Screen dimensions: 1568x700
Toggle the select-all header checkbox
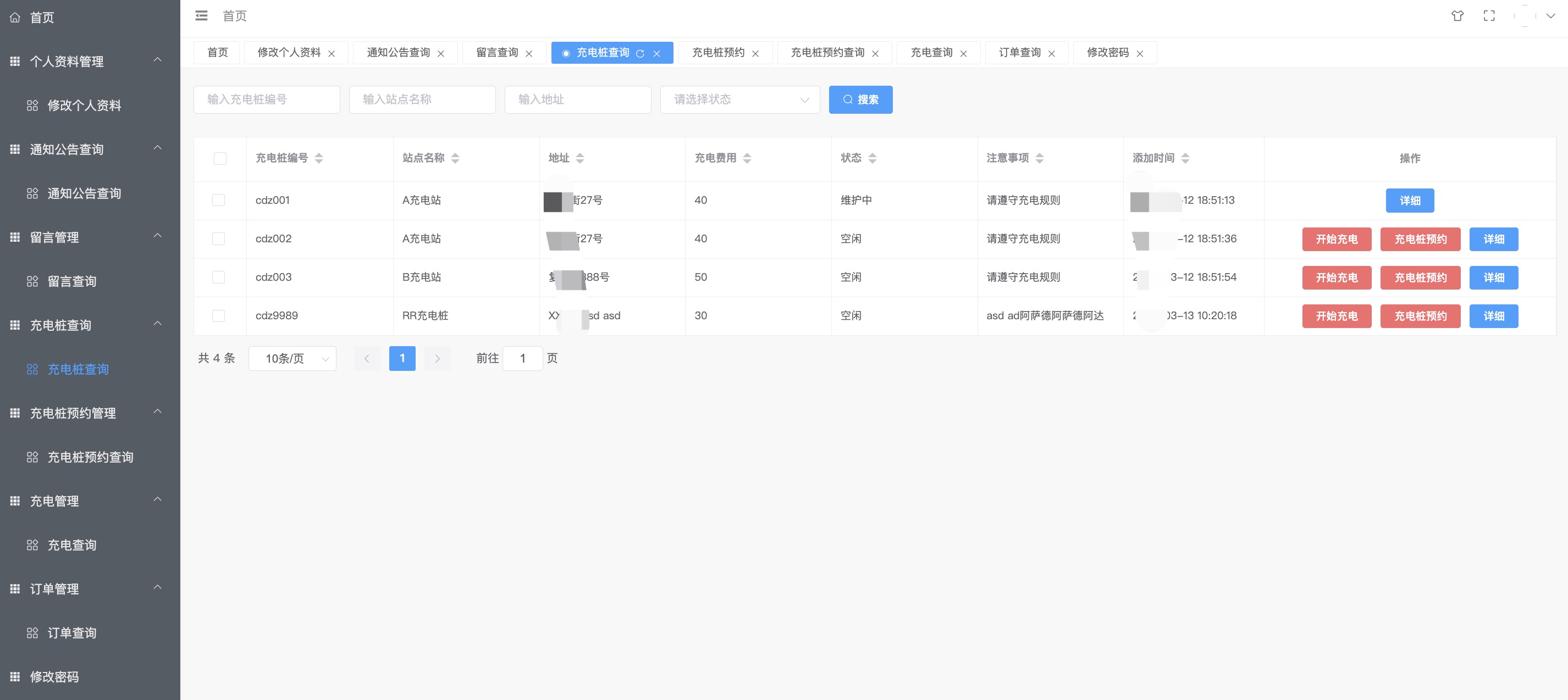click(220, 158)
